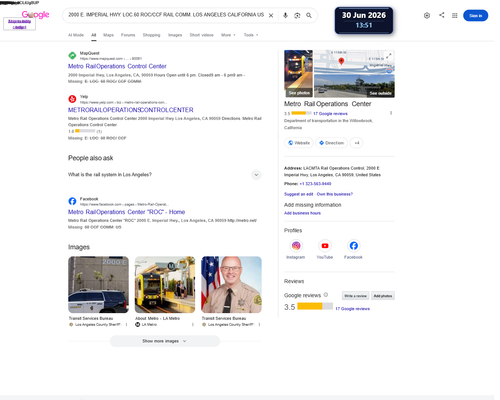The image size is (500, 400).
Task: Expand the +4 more actions chip
Action: [357, 143]
